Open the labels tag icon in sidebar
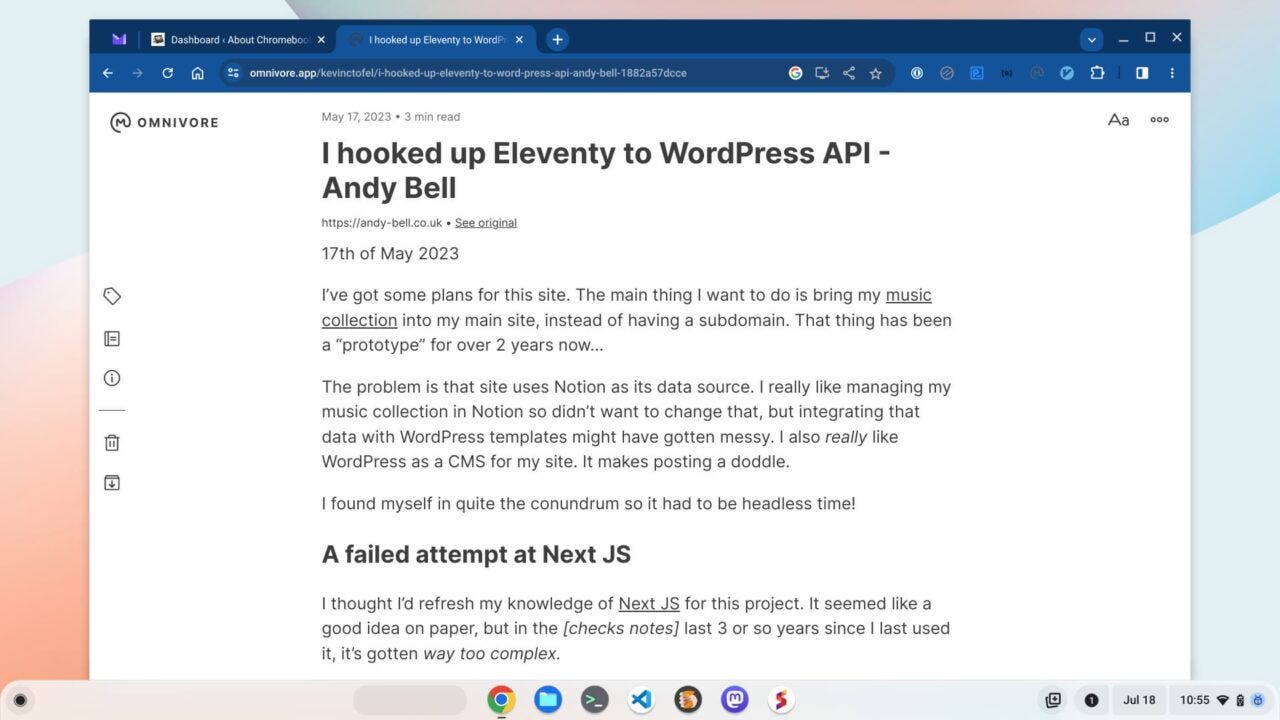 [112, 296]
